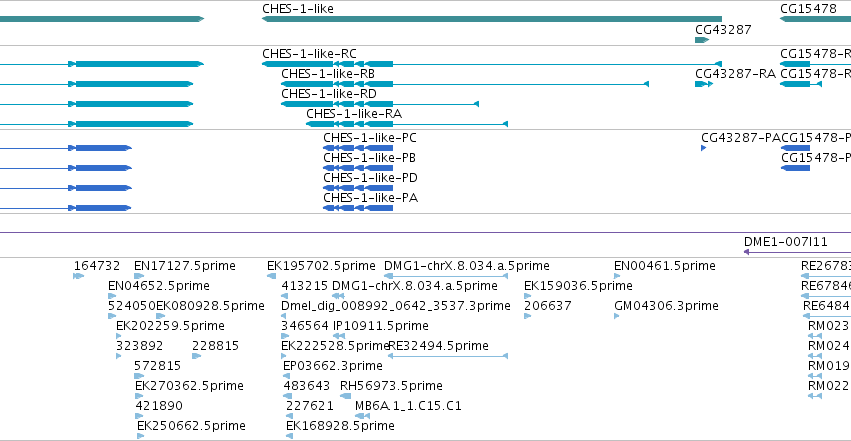Screen dimensions: 851x441
Task: Click the EK195702.5prime EST marker
Action: (x=271, y=276)
